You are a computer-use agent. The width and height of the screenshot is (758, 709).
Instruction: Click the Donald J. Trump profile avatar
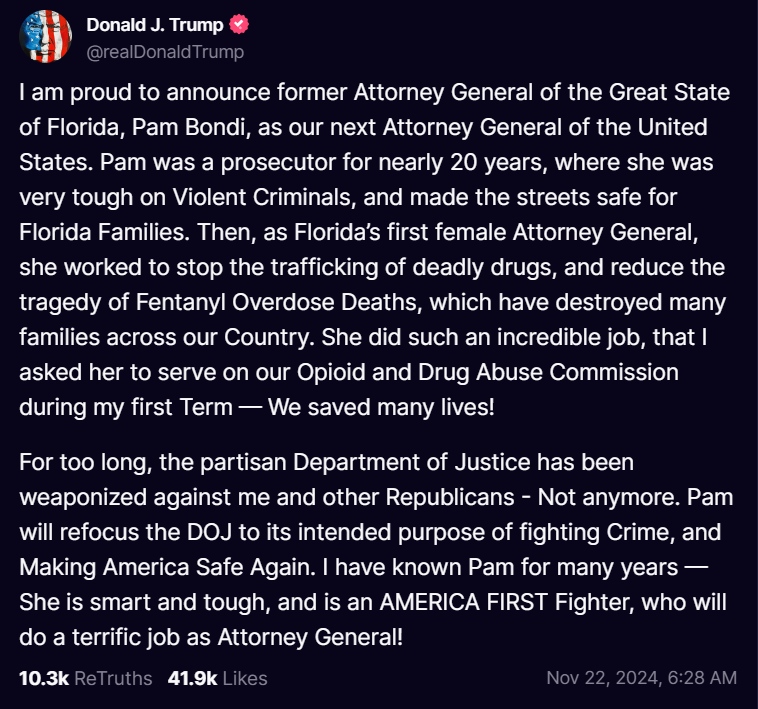tap(46, 39)
